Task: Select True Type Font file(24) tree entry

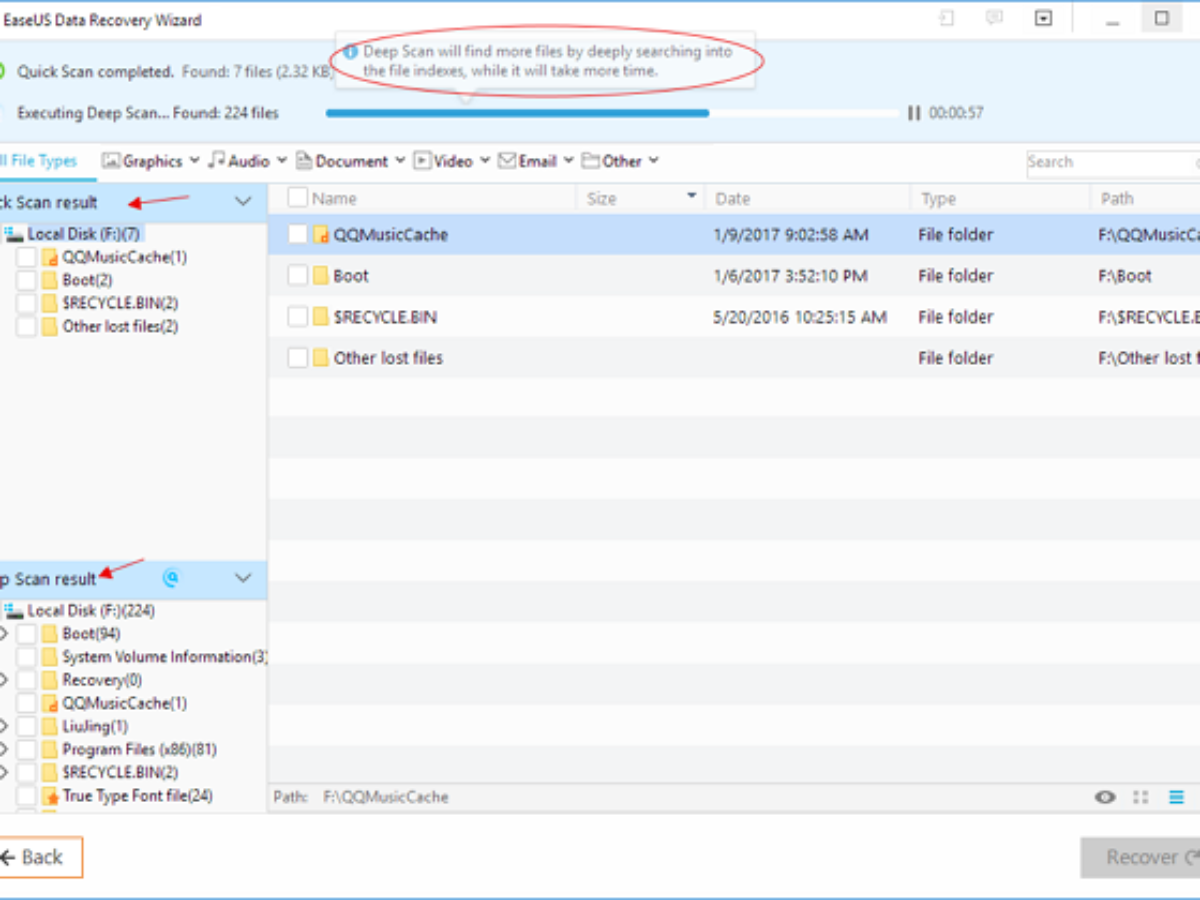Action: click(x=137, y=796)
